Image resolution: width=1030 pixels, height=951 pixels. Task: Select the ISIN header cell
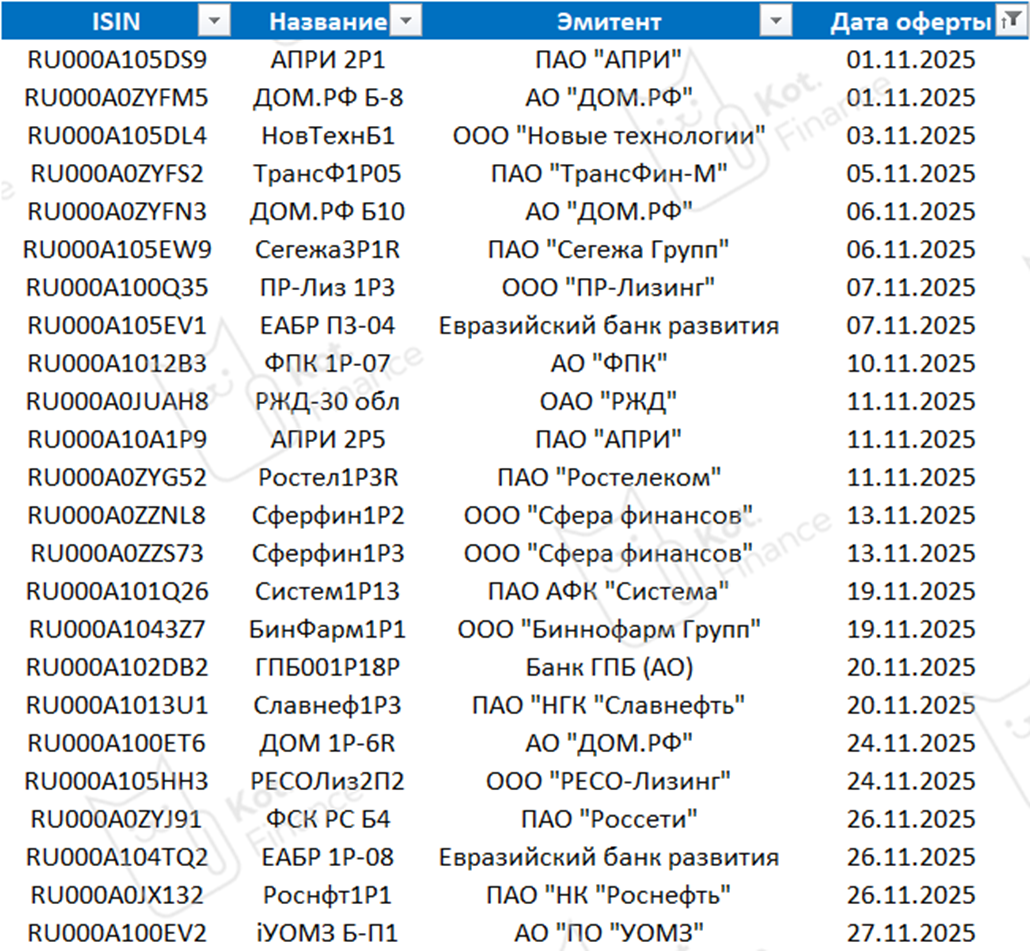click(x=116, y=22)
